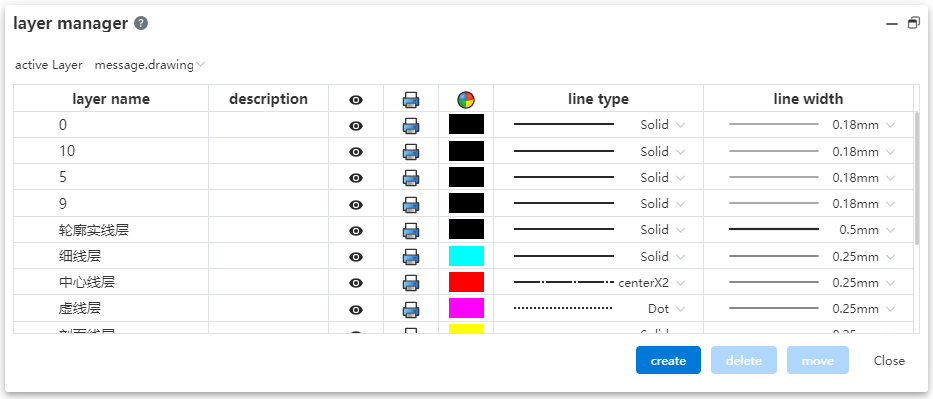Toggle the print icon for layer 0
This screenshot has height=399, width=933.
pyautogui.click(x=411, y=125)
